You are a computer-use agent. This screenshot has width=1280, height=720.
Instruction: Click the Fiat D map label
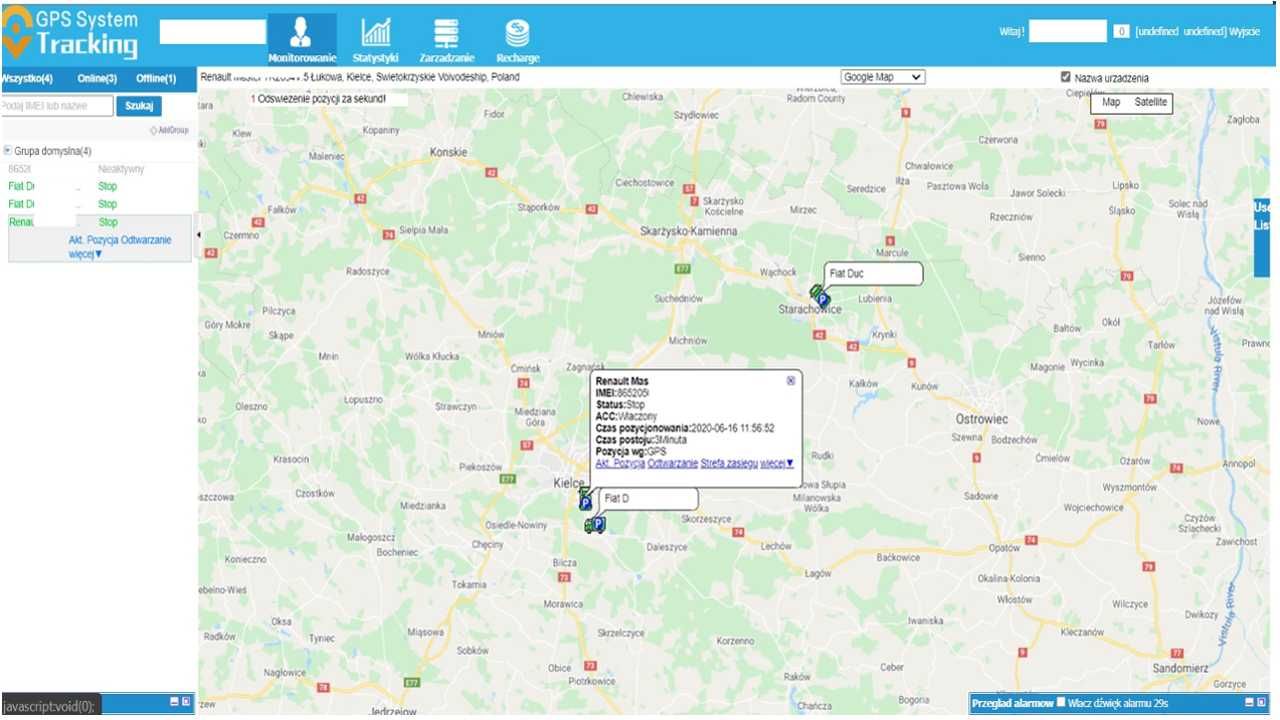(x=647, y=498)
